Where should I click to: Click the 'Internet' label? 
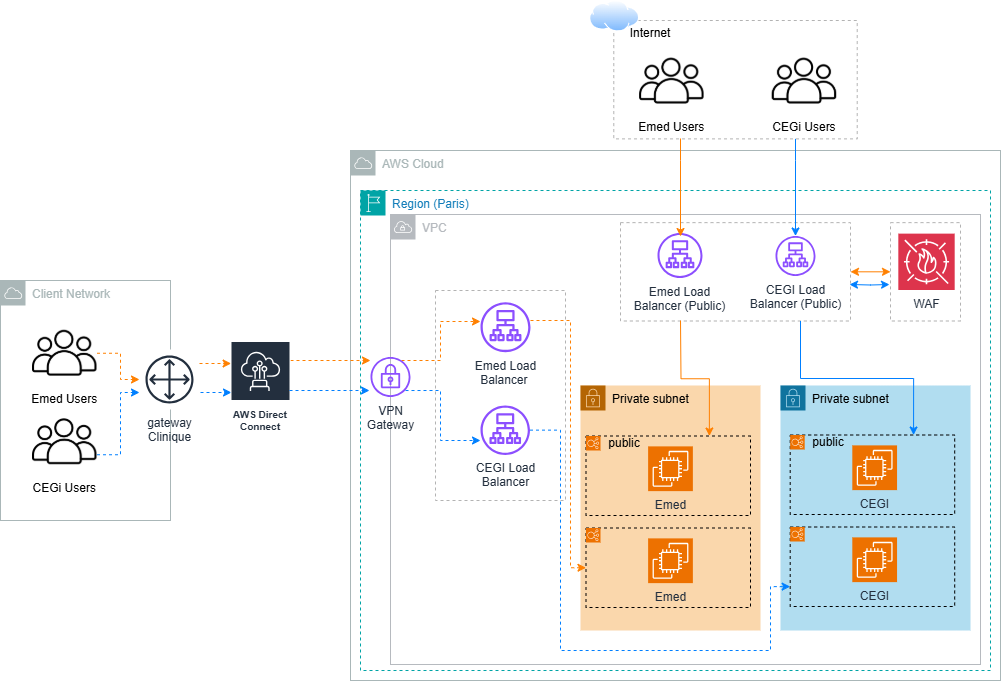click(650, 33)
